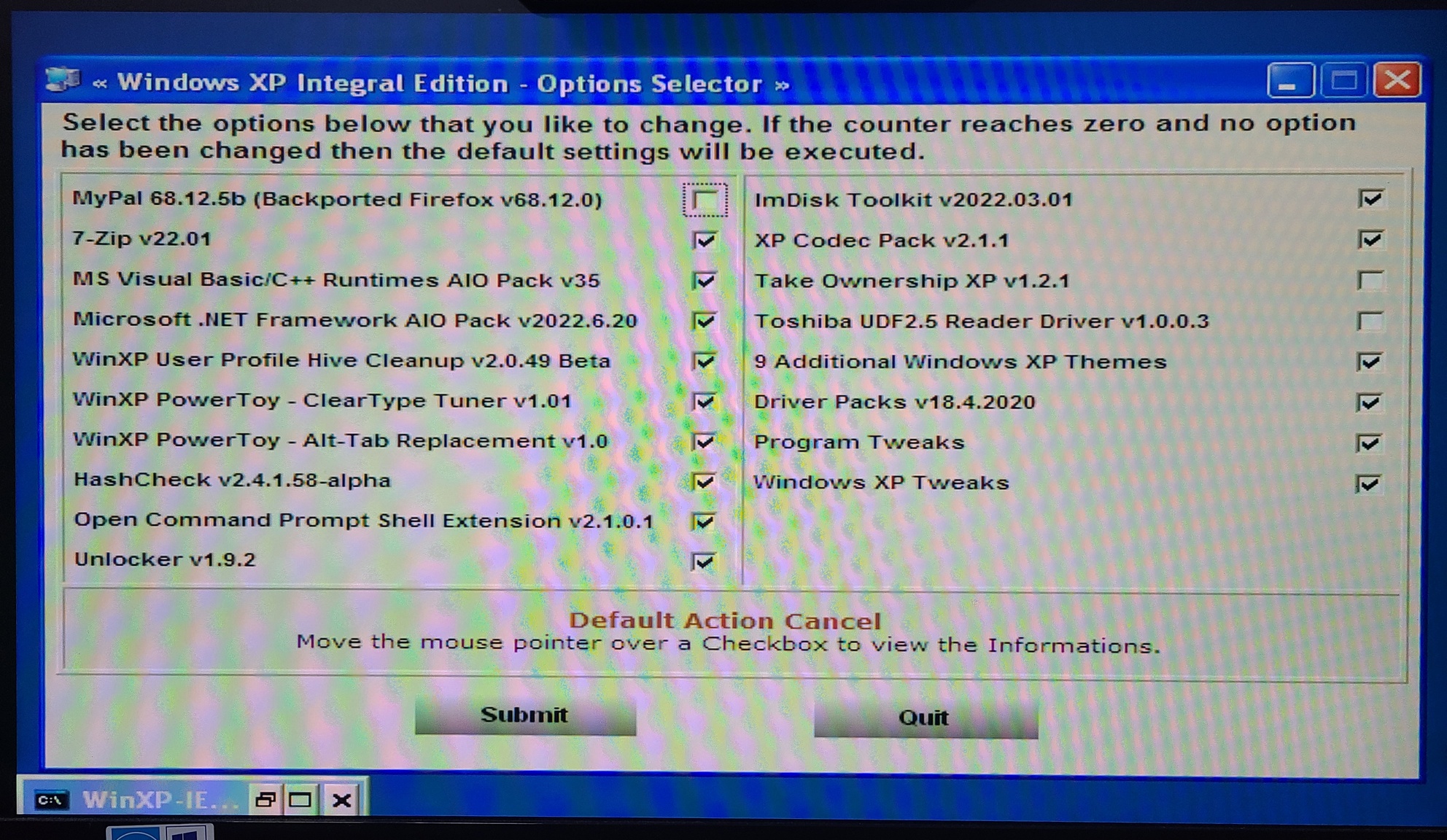Uncheck MS Visual Basic/C++ Runtimes AIO Pack

tap(705, 281)
